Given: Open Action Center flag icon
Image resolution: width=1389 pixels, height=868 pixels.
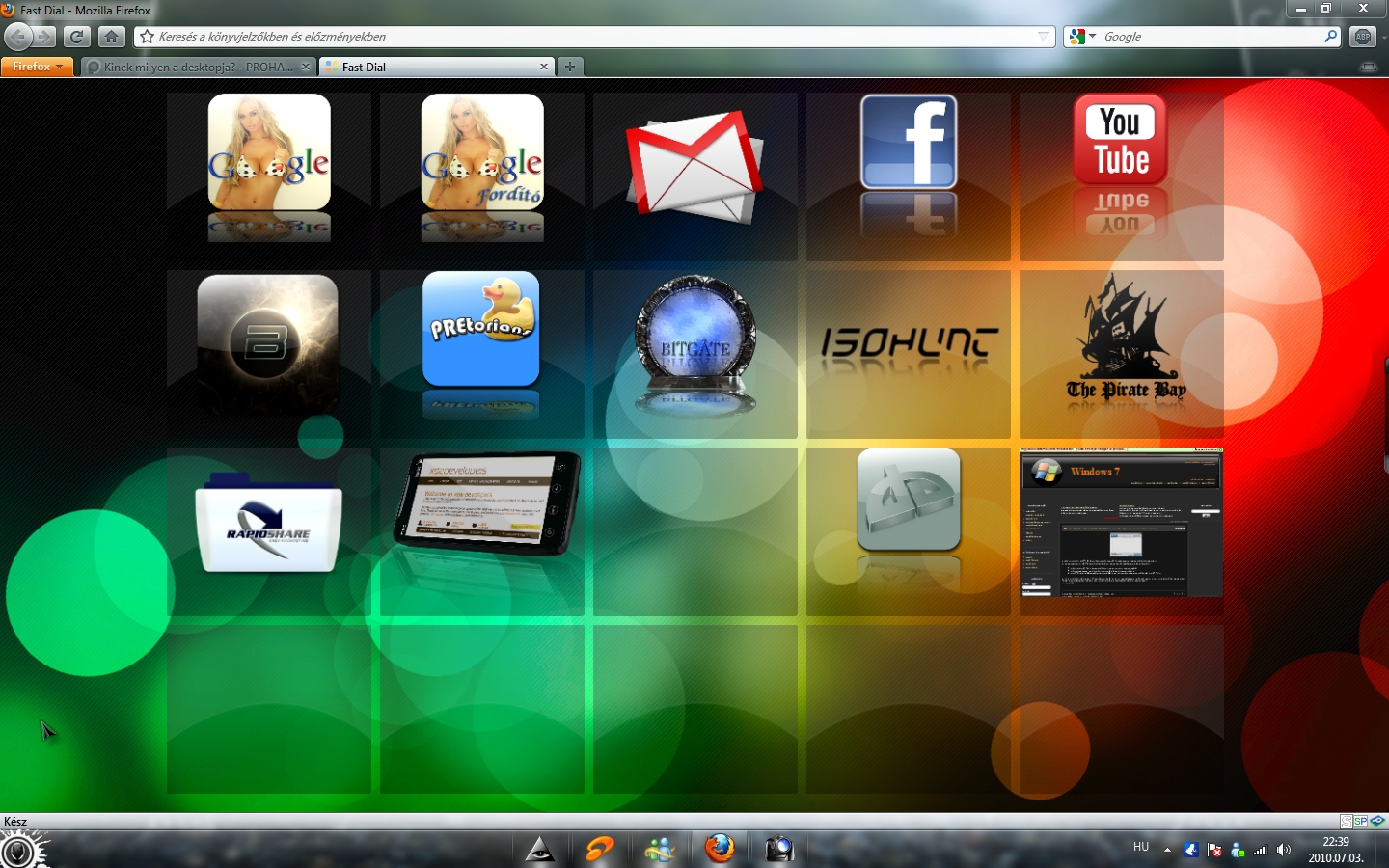Looking at the screenshot, I should point(1214,850).
